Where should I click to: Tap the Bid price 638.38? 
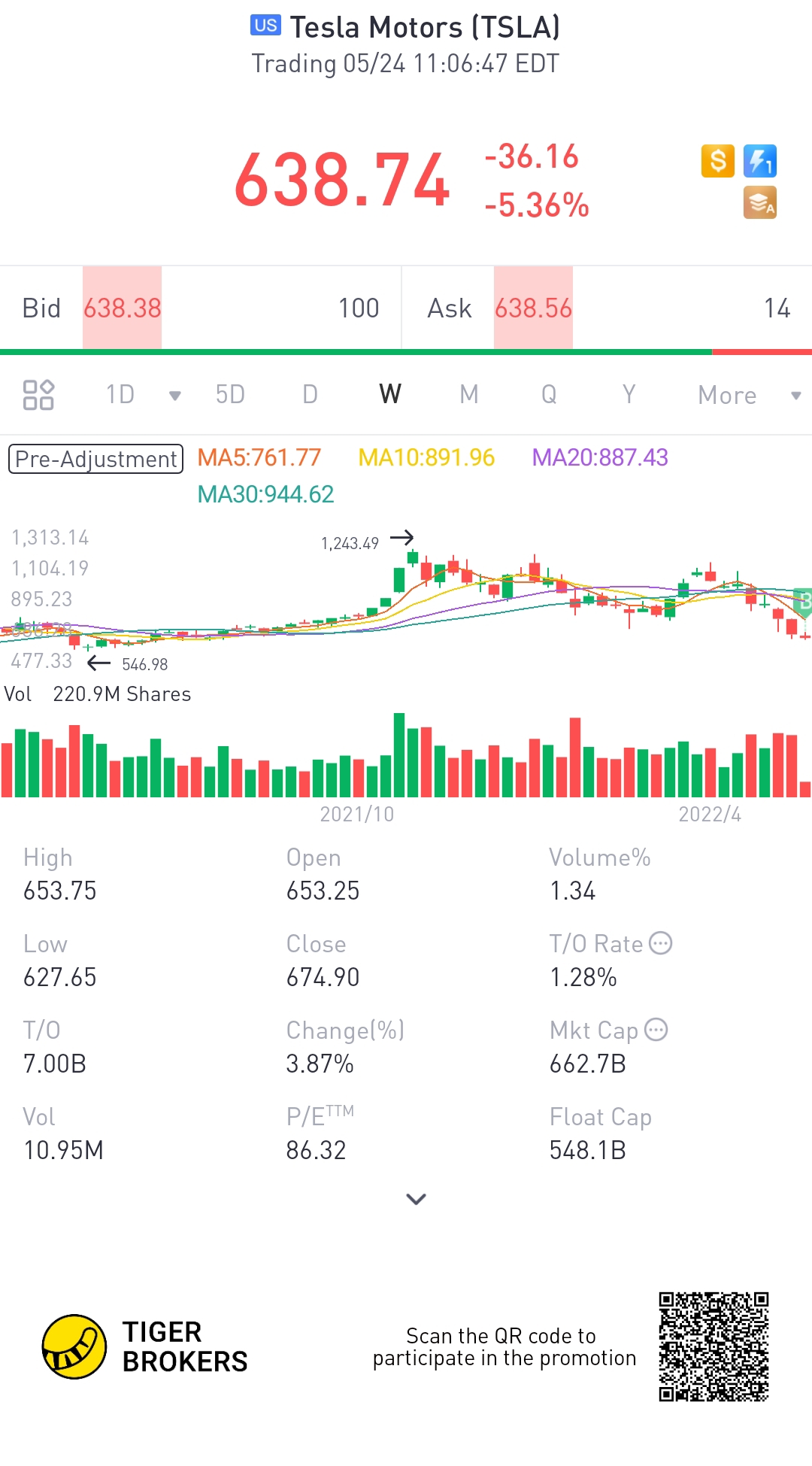coord(122,308)
